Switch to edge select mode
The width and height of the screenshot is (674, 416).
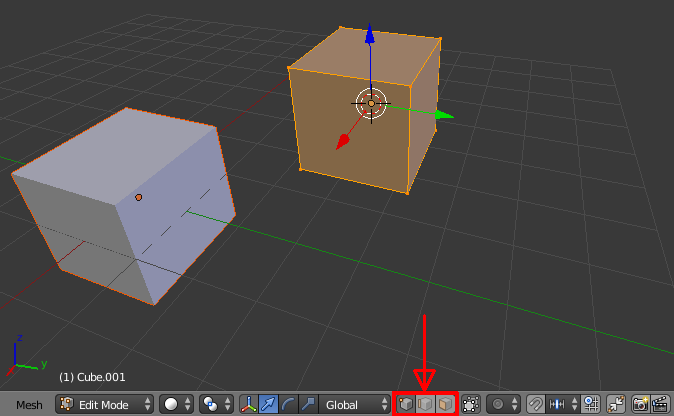point(425,404)
